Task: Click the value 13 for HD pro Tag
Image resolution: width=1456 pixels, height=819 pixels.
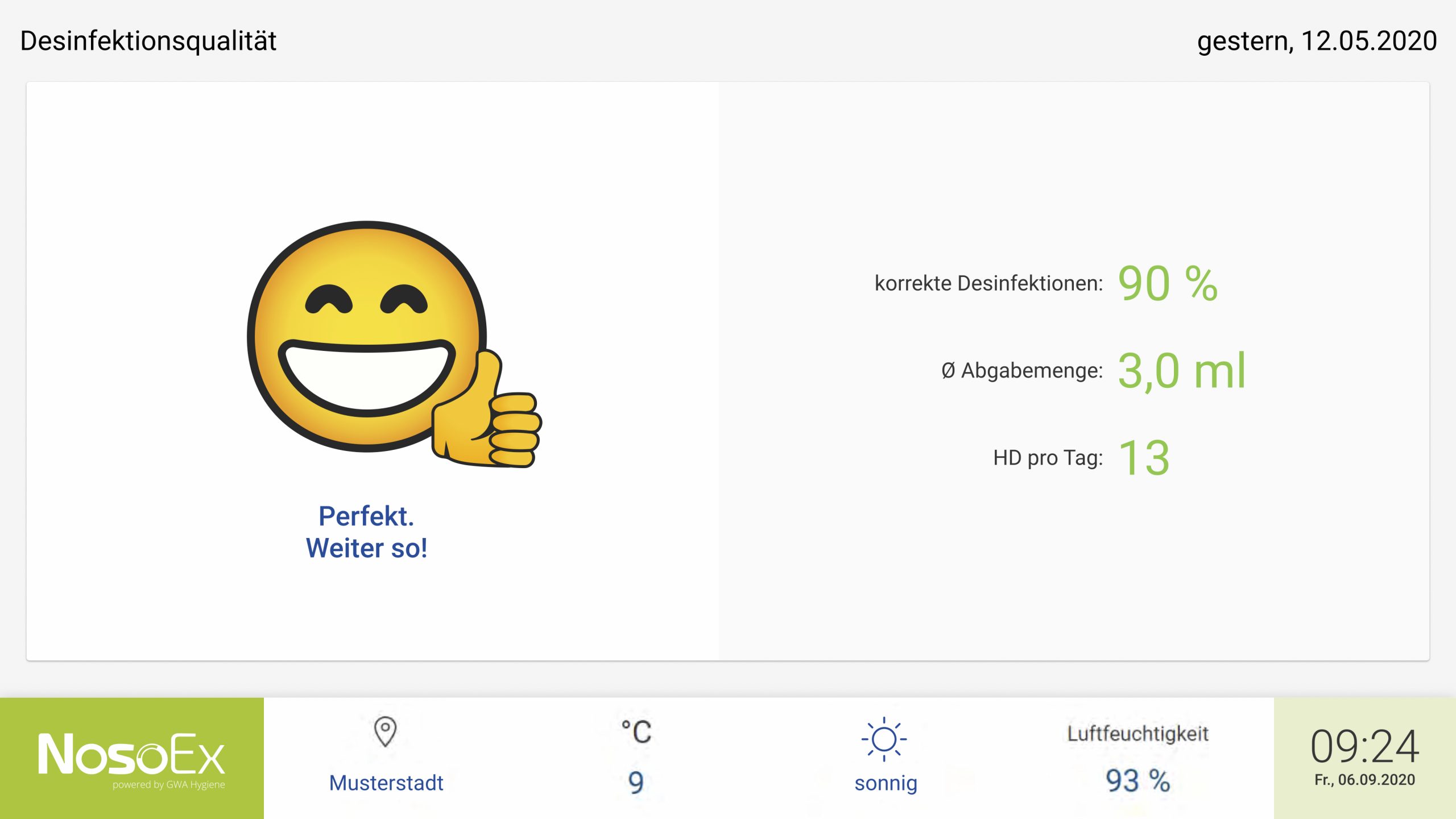Action: [x=1144, y=458]
